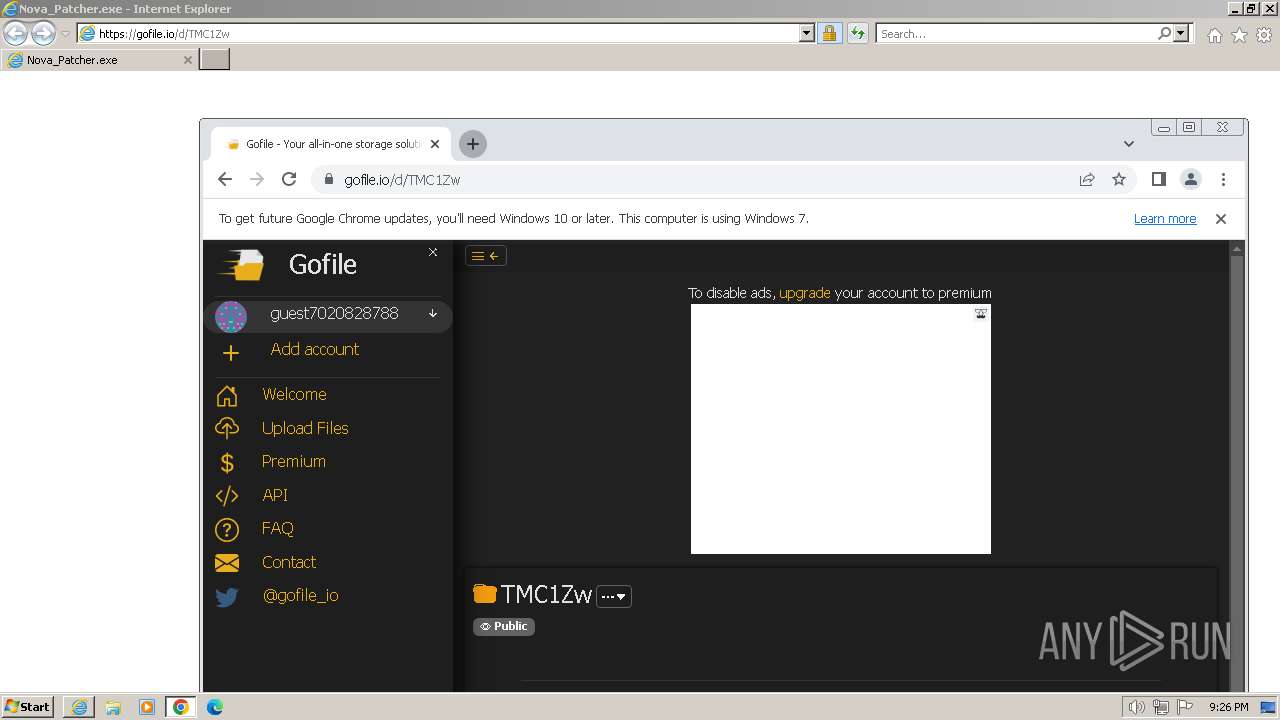
Task: Expand IE search provider dropdown
Action: tap(1181, 33)
